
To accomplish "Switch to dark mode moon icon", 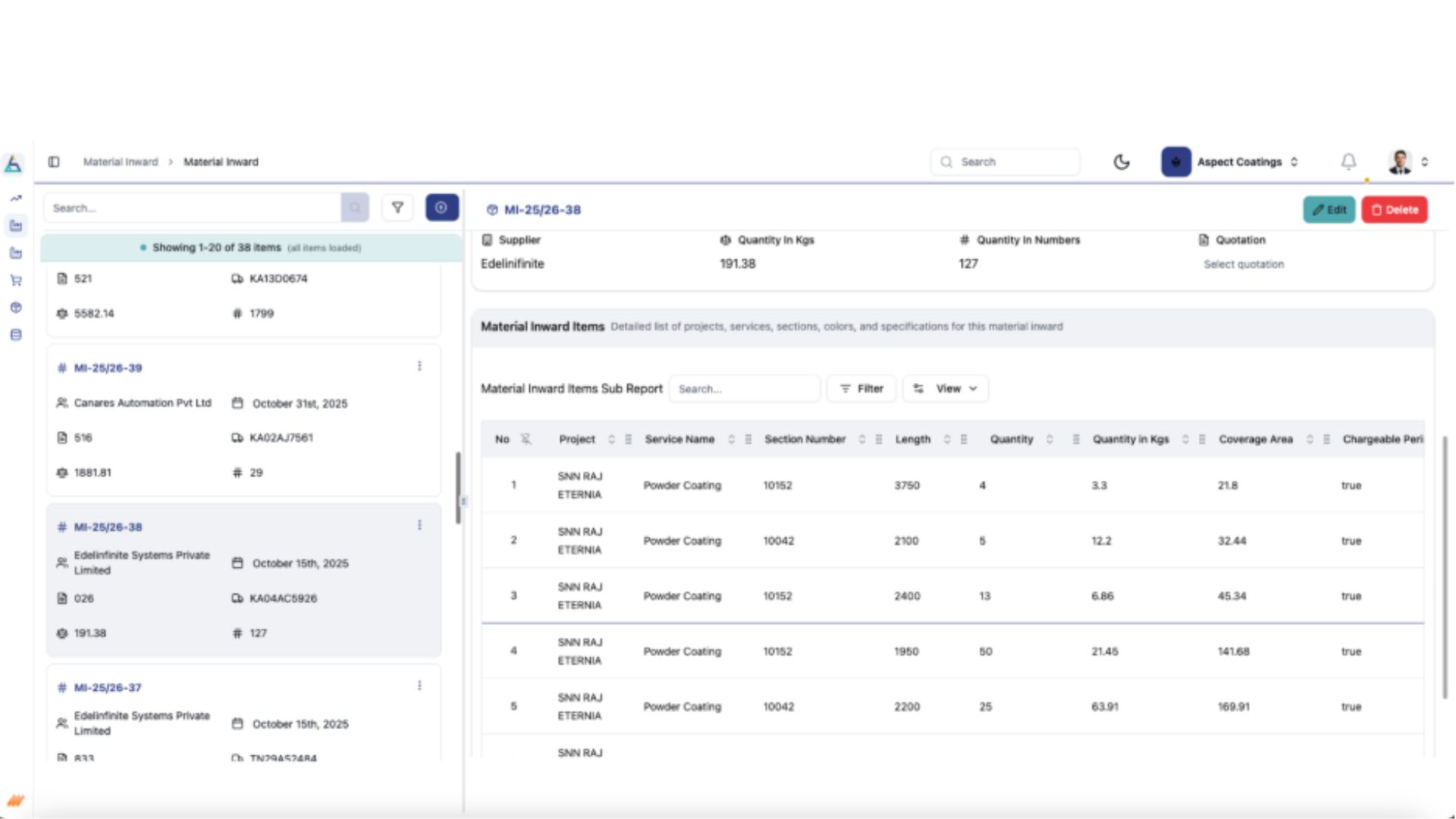I will pyautogui.click(x=1122, y=162).
